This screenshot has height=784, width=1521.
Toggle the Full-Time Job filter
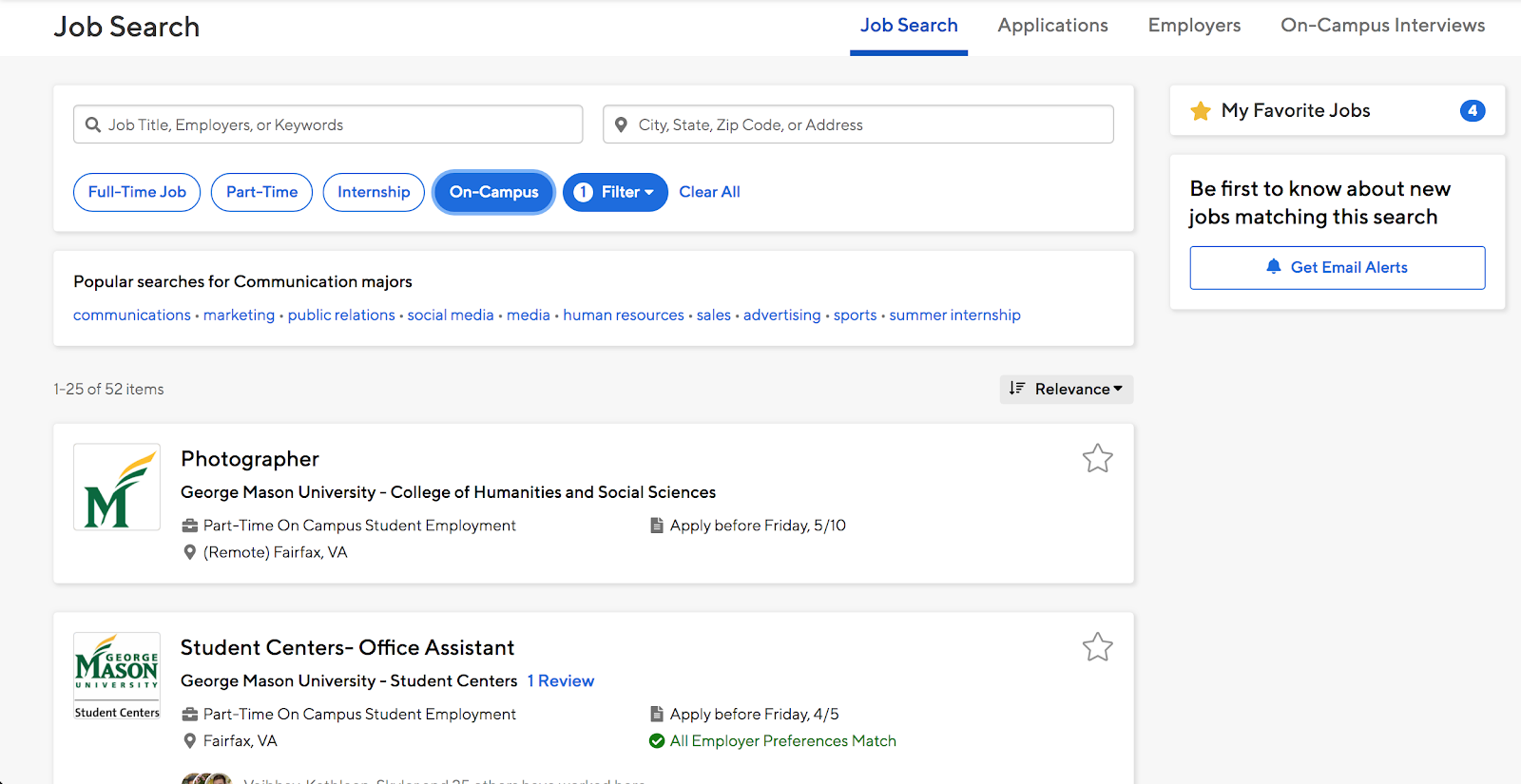tap(137, 192)
